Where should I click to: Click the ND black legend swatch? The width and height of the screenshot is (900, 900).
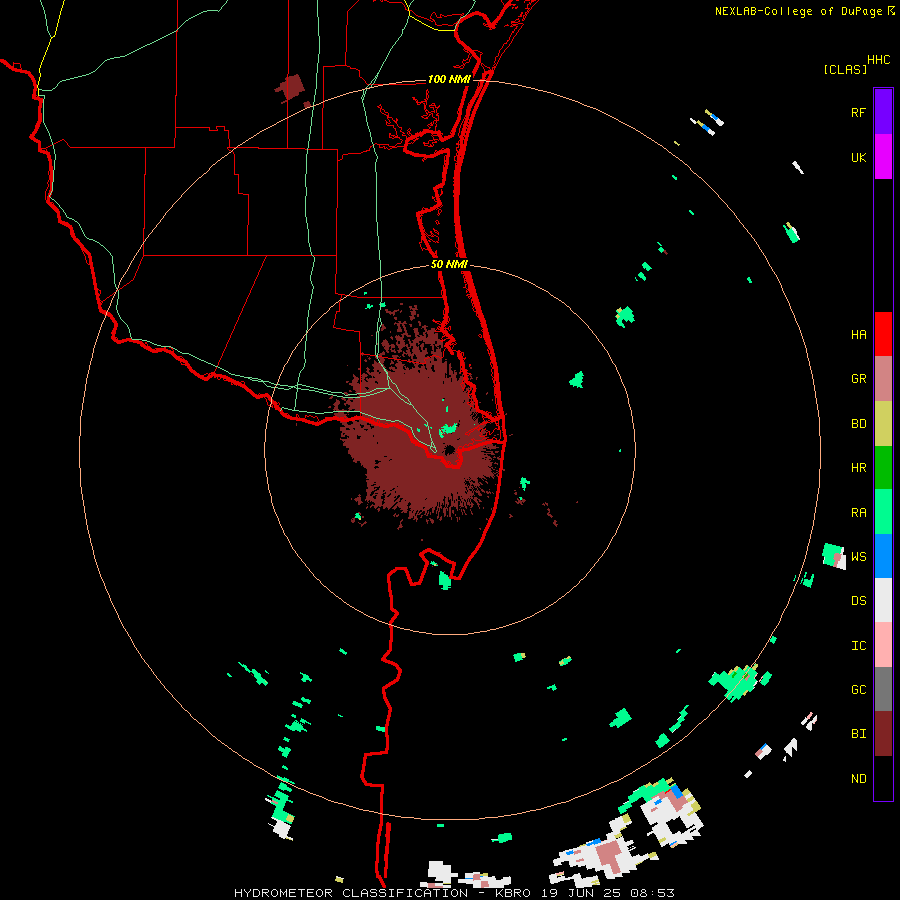pos(883,778)
